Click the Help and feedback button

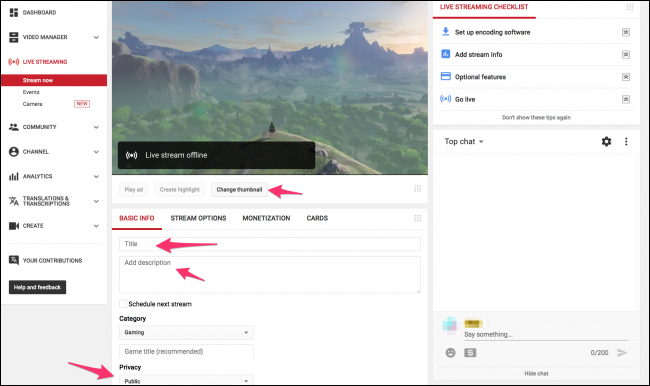pos(37,287)
